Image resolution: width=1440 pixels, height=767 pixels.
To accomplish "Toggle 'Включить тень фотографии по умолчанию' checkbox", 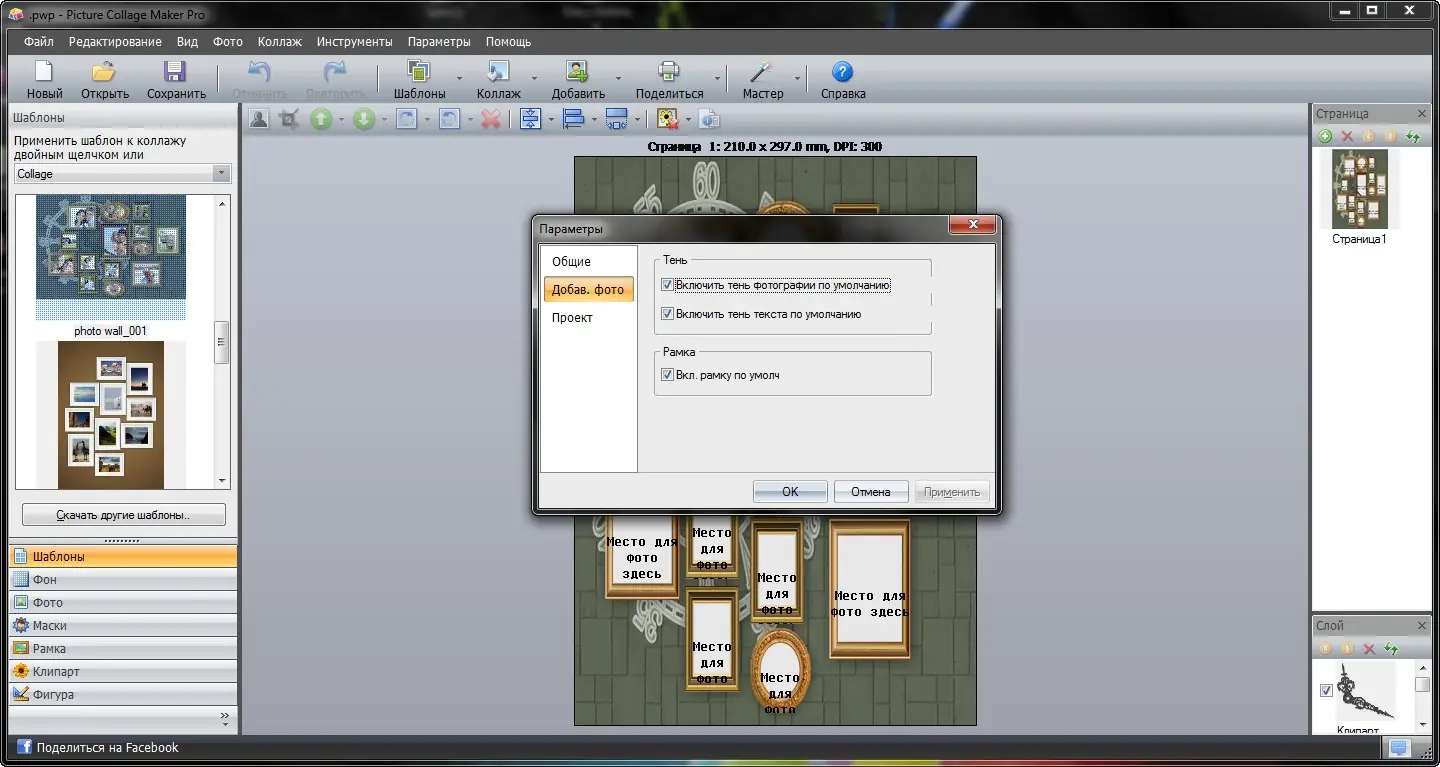I will pos(667,285).
